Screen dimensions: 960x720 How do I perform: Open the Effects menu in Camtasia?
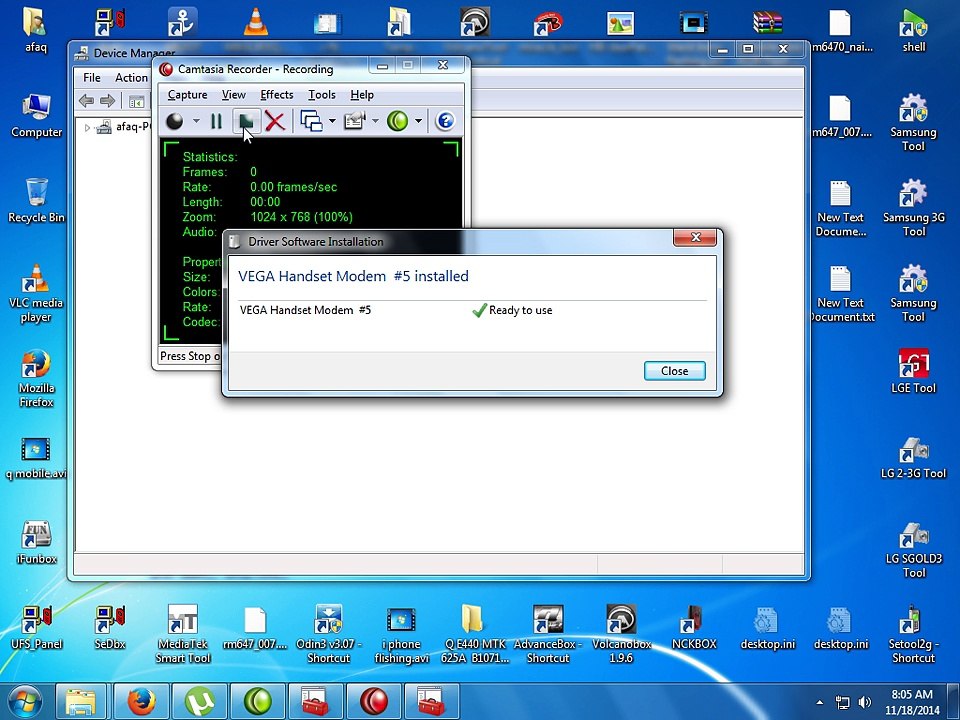click(x=277, y=95)
